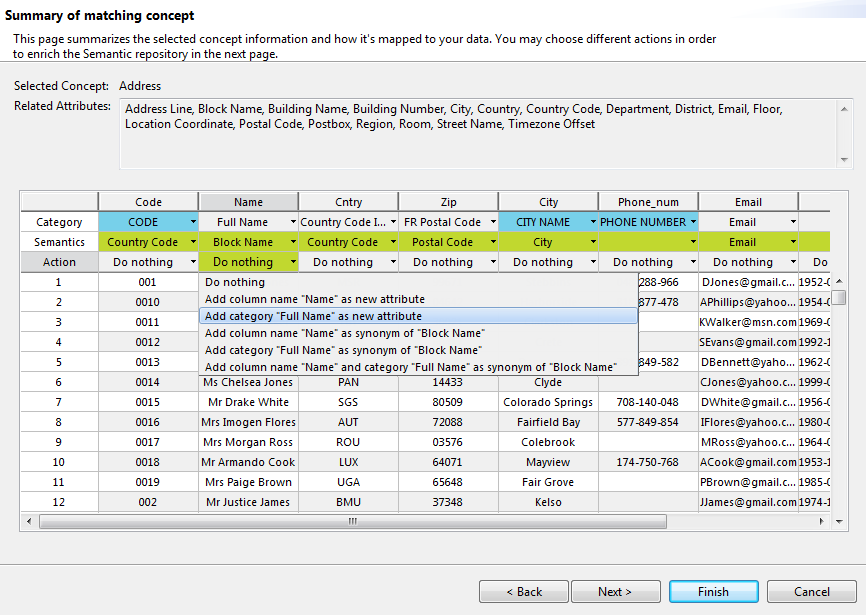Cancel the wizard

point(811,591)
